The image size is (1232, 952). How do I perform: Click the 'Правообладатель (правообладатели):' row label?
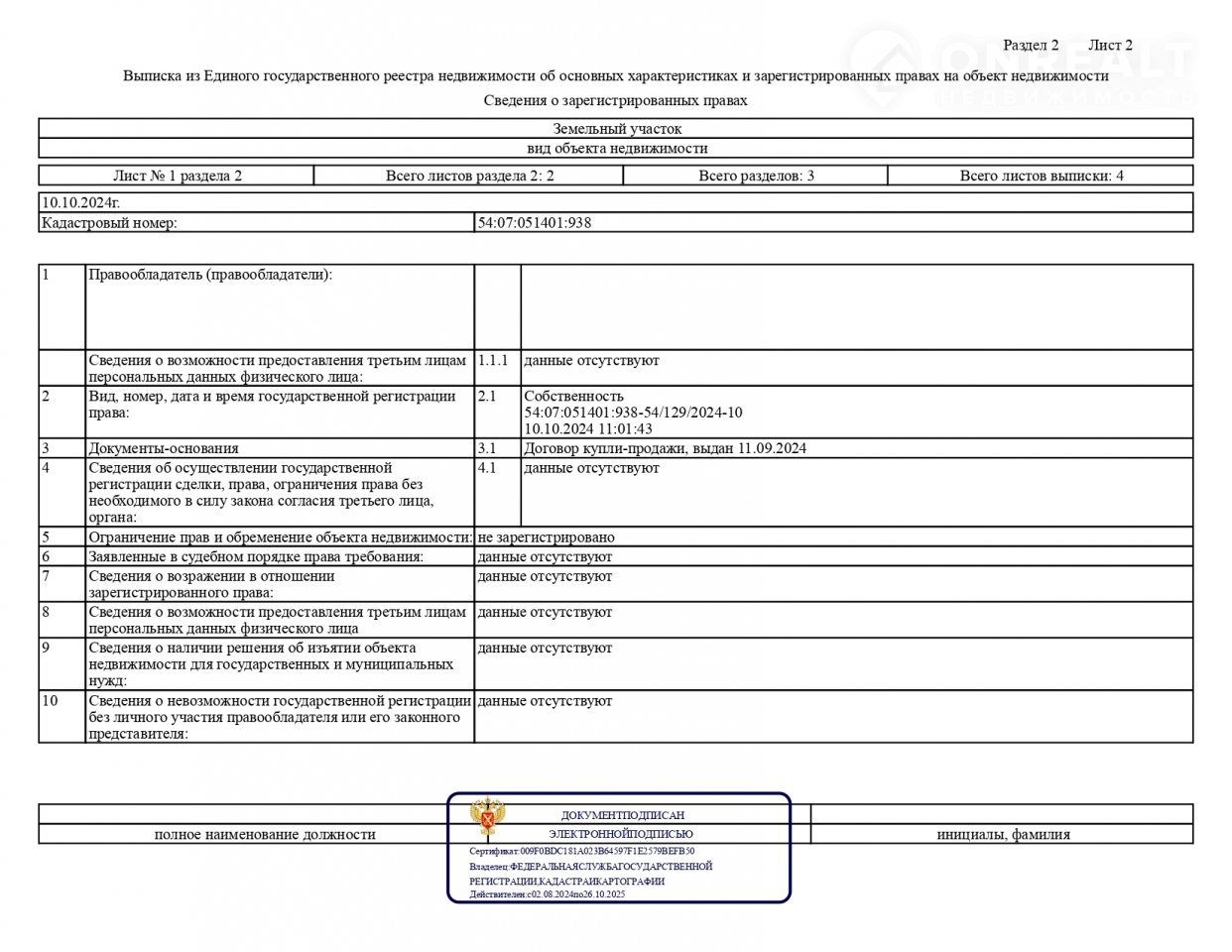pos(210,275)
